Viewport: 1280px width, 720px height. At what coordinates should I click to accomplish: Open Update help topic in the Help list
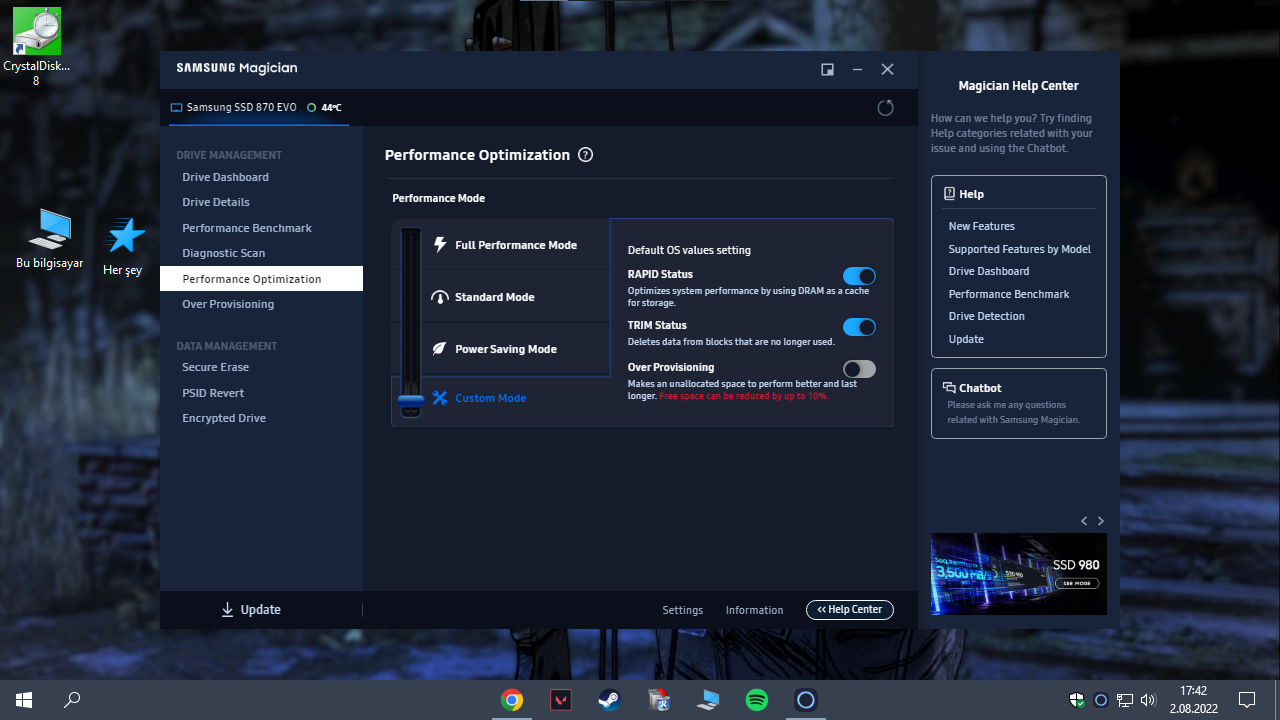966,339
